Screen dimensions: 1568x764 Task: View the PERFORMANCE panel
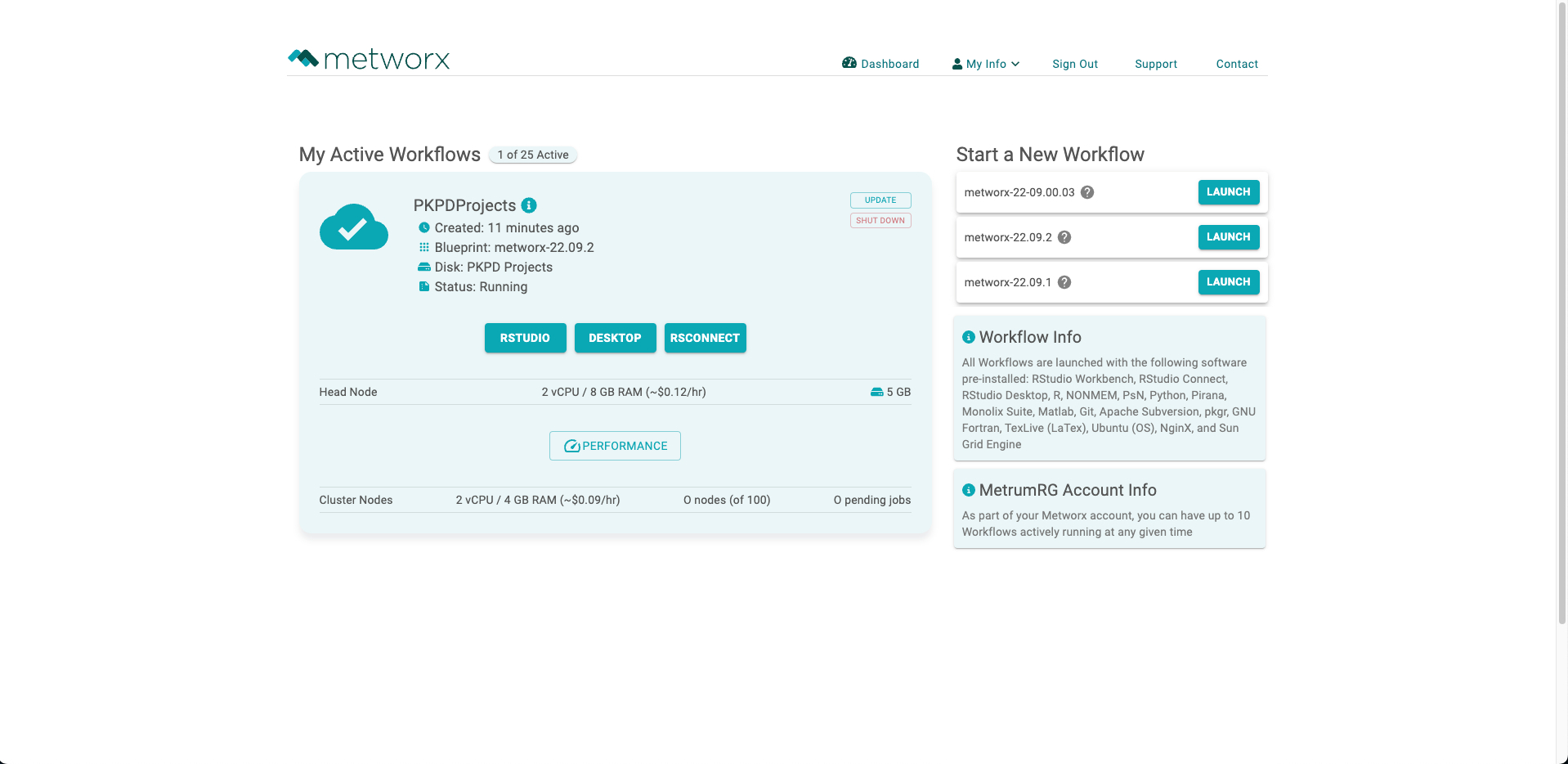pyautogui.click(x=615, y=446)
